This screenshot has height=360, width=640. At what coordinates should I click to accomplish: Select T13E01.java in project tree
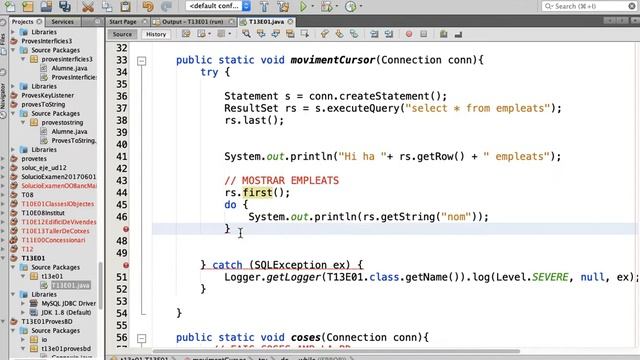pos(71,285)
